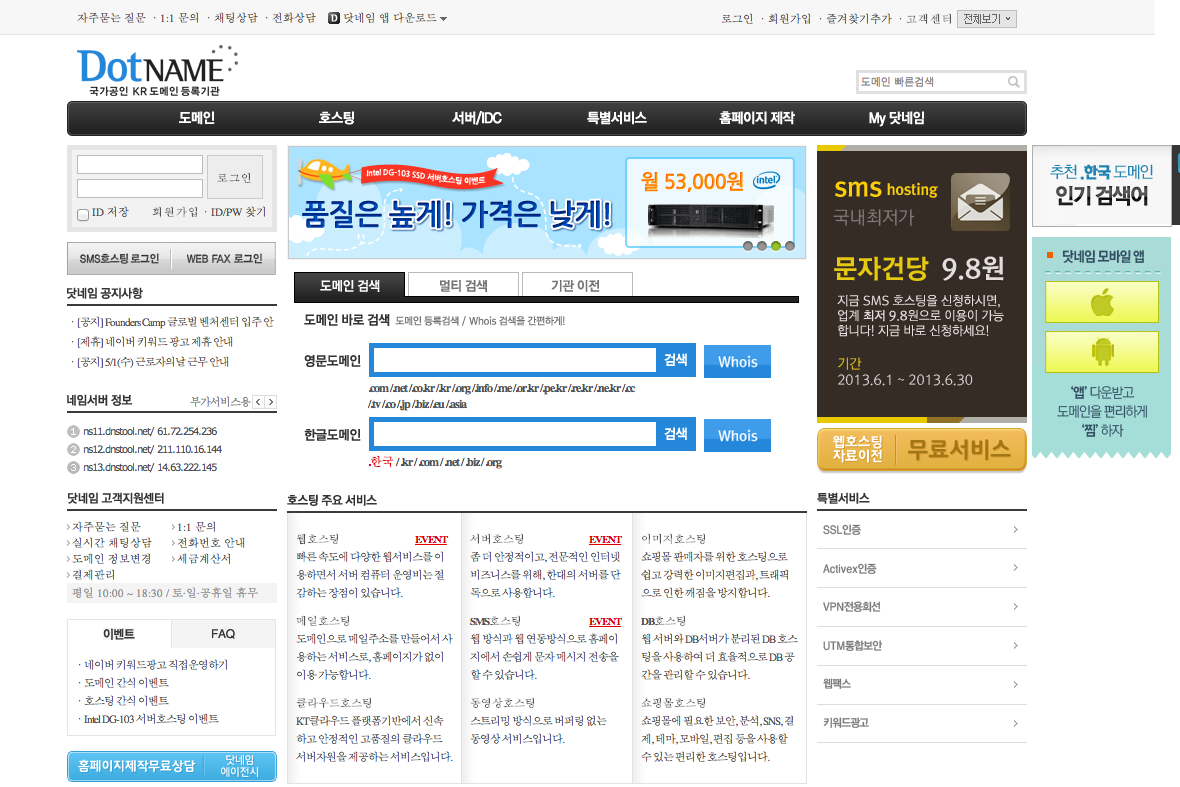Focus the login ID input field
The image size is (1180, 787).
click(140, 165)
